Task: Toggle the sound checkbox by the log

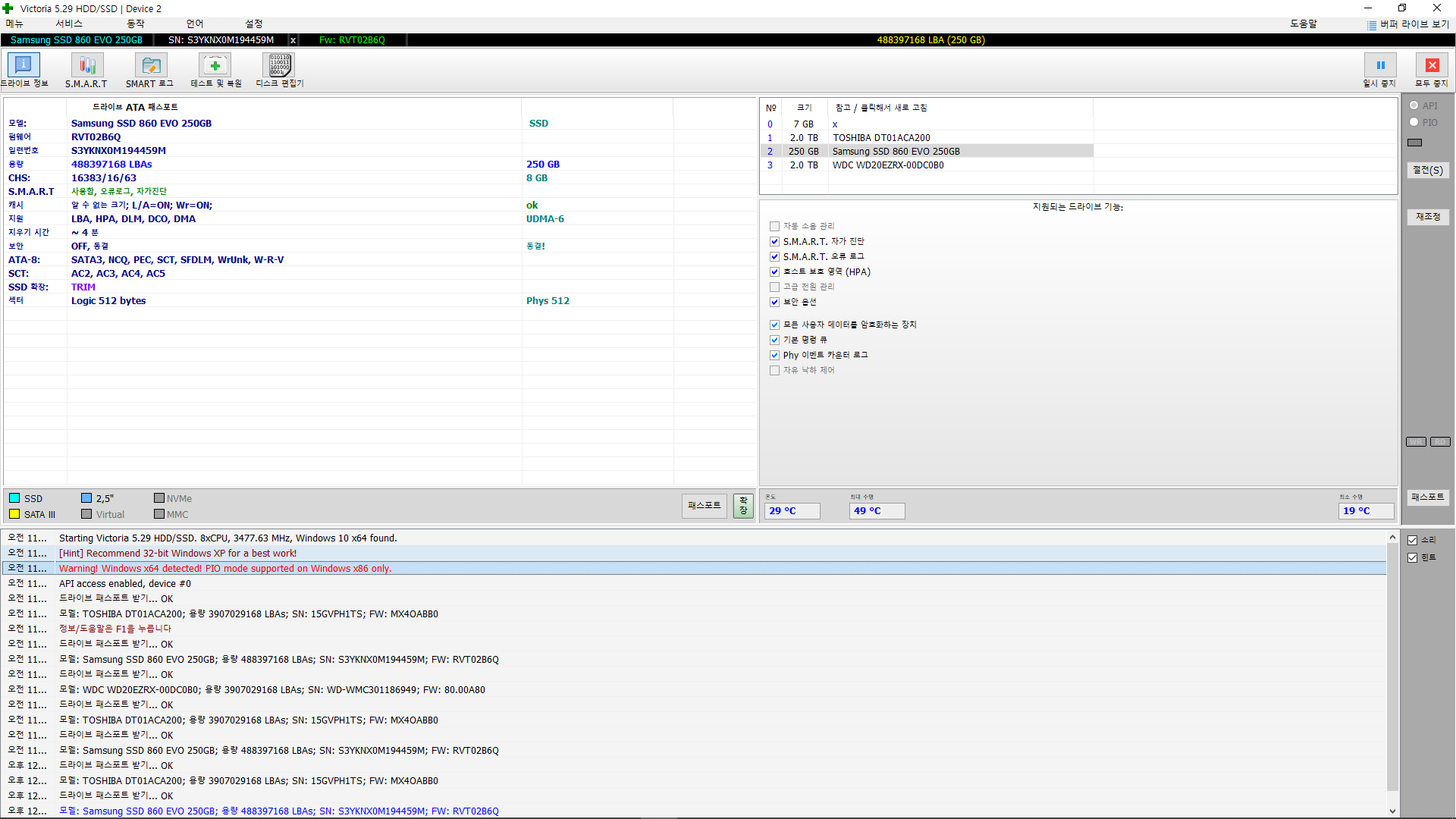Action: pyautogui.click(x=1412, y=541)
